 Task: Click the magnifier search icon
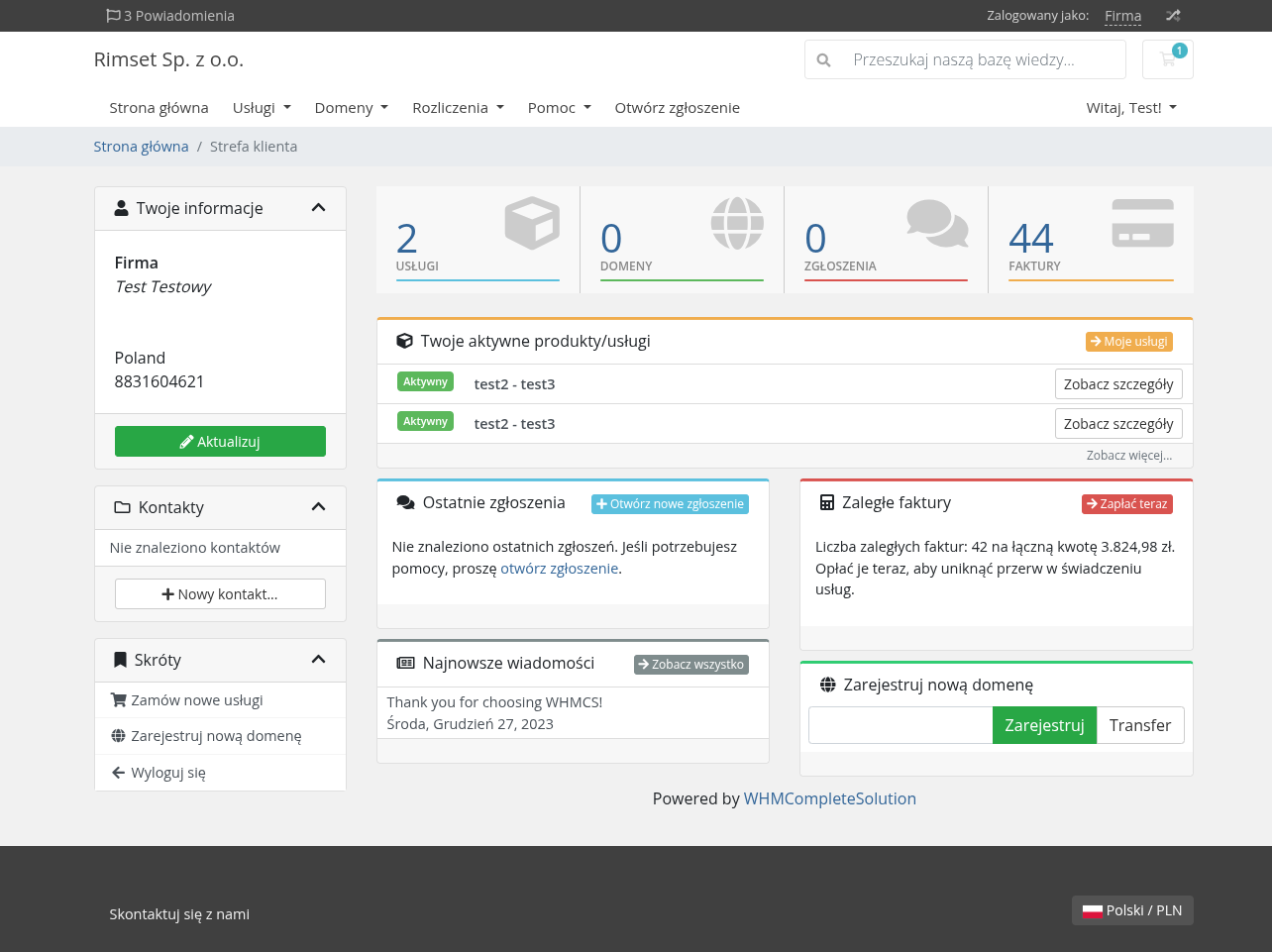tap(823, 60)
